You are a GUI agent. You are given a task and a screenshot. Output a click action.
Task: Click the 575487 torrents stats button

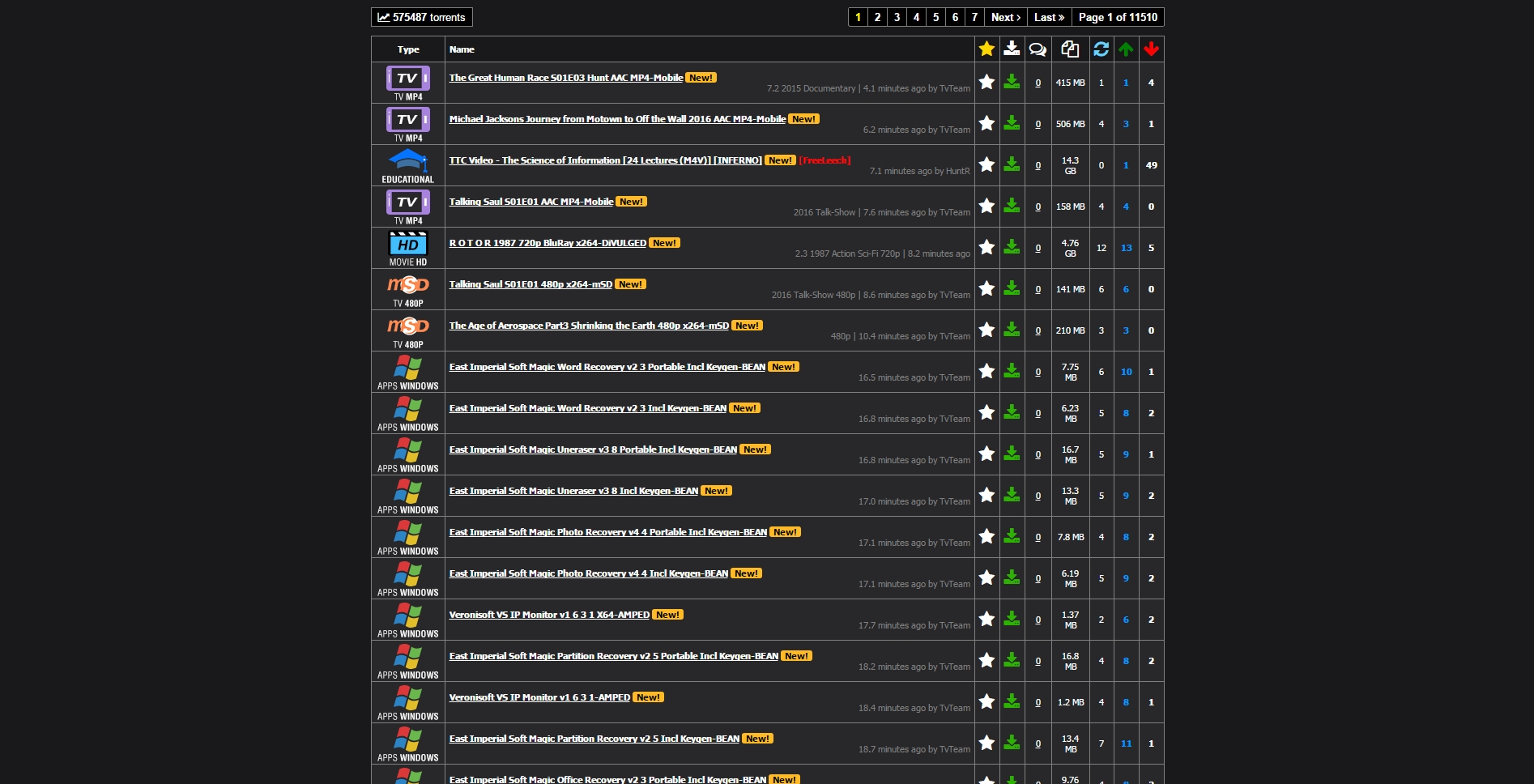coord(421,17)
